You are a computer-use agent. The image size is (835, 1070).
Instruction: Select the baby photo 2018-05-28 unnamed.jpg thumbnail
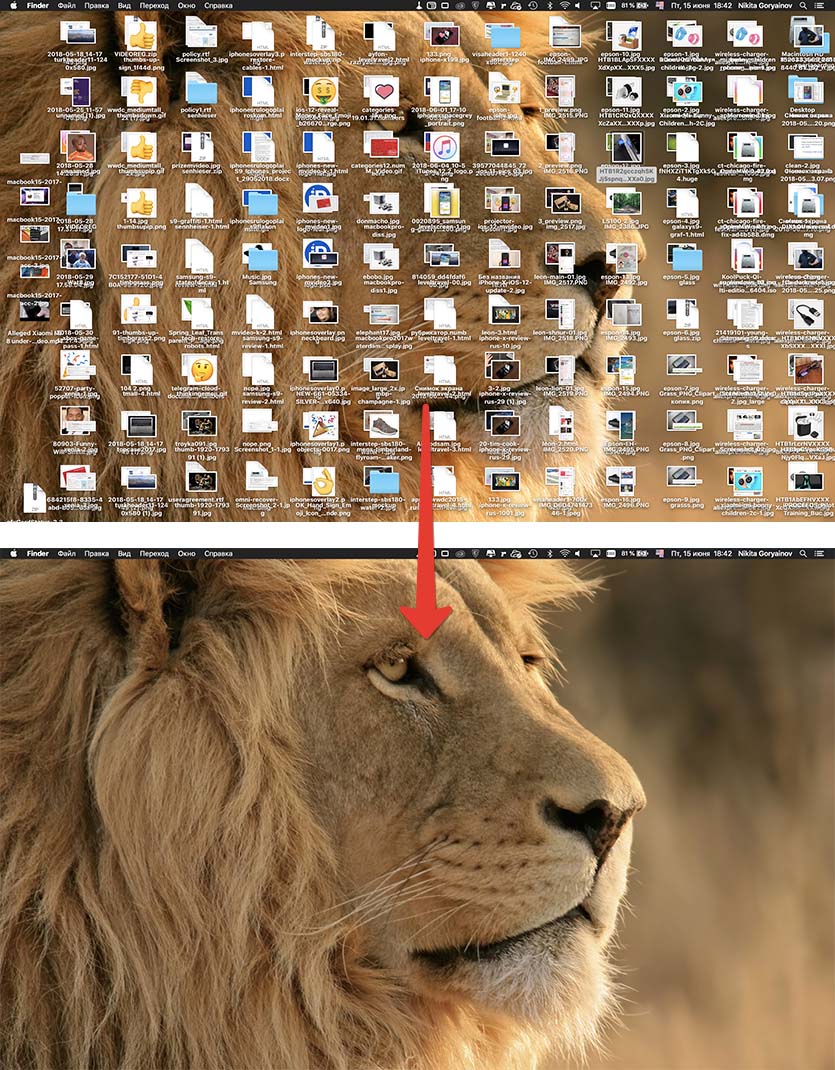(80, 147)
